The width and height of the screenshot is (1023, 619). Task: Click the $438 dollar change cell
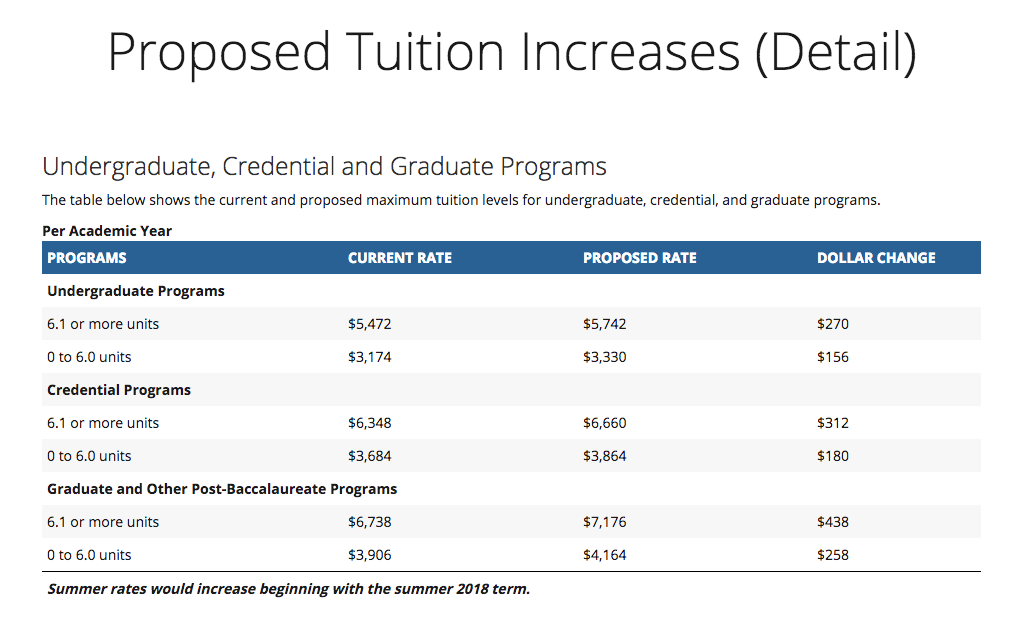coord(833,522)
